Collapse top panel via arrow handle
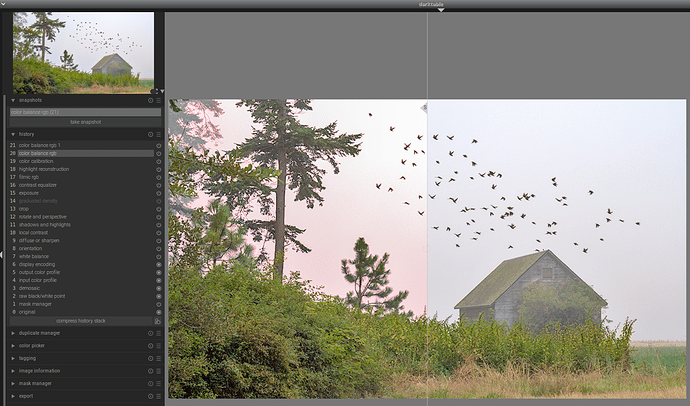This screenshot has width=690, height=406. coord(440,10)
